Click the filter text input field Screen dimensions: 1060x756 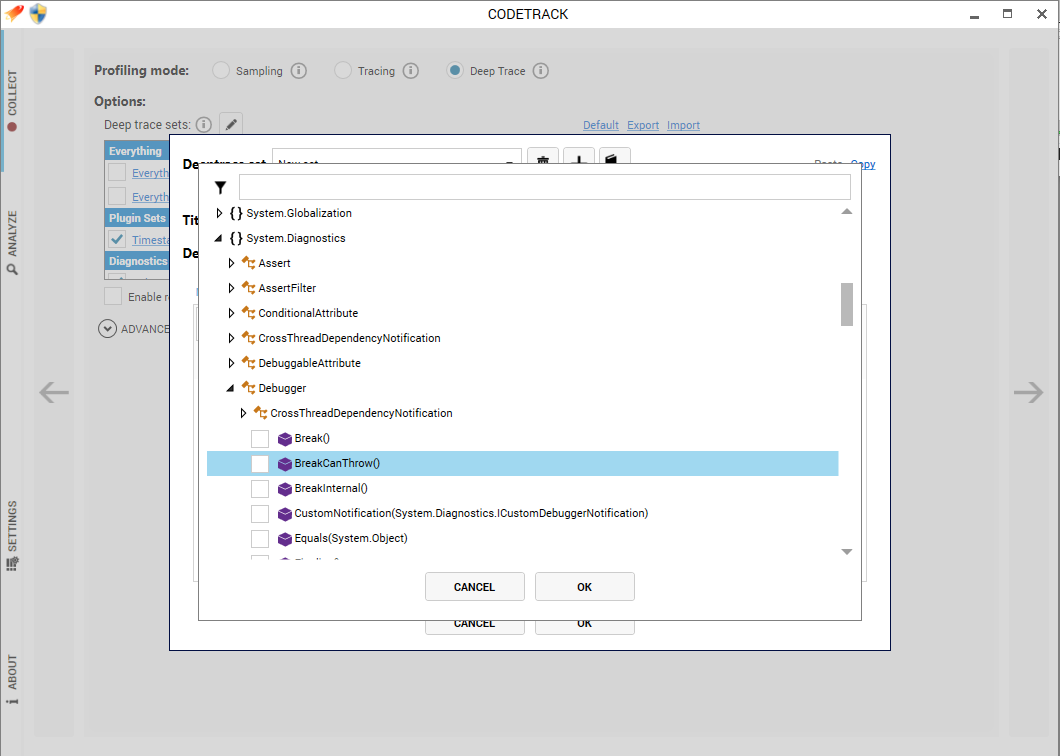pyautogui.click(x=545, y=187)
